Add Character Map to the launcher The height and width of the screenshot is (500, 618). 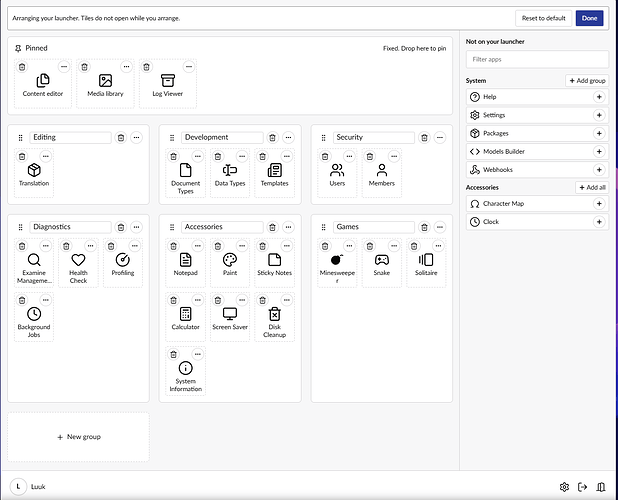tap(599, 204)
